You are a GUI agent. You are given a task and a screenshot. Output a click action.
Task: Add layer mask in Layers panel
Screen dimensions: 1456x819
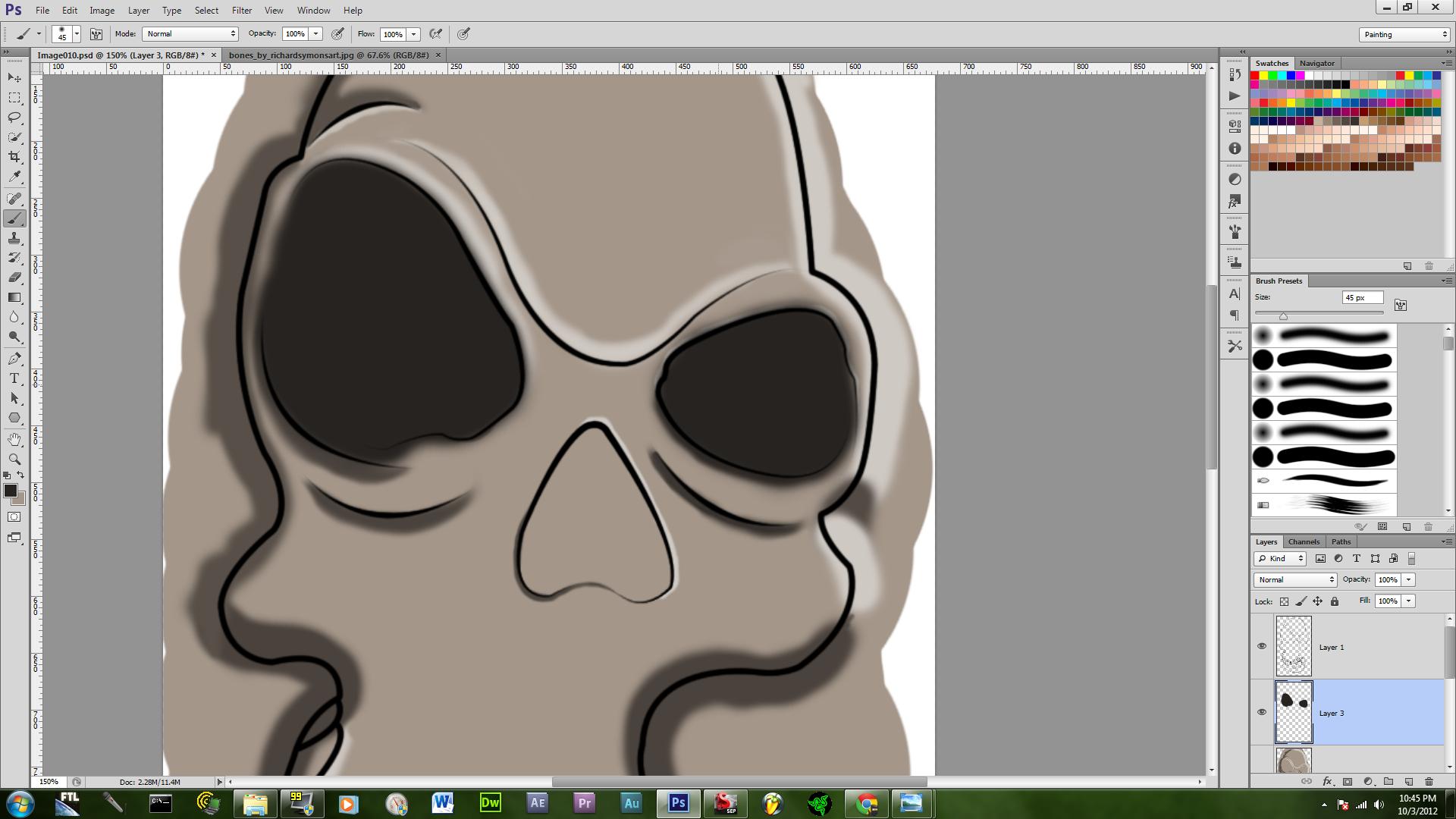pos(1348,782)
